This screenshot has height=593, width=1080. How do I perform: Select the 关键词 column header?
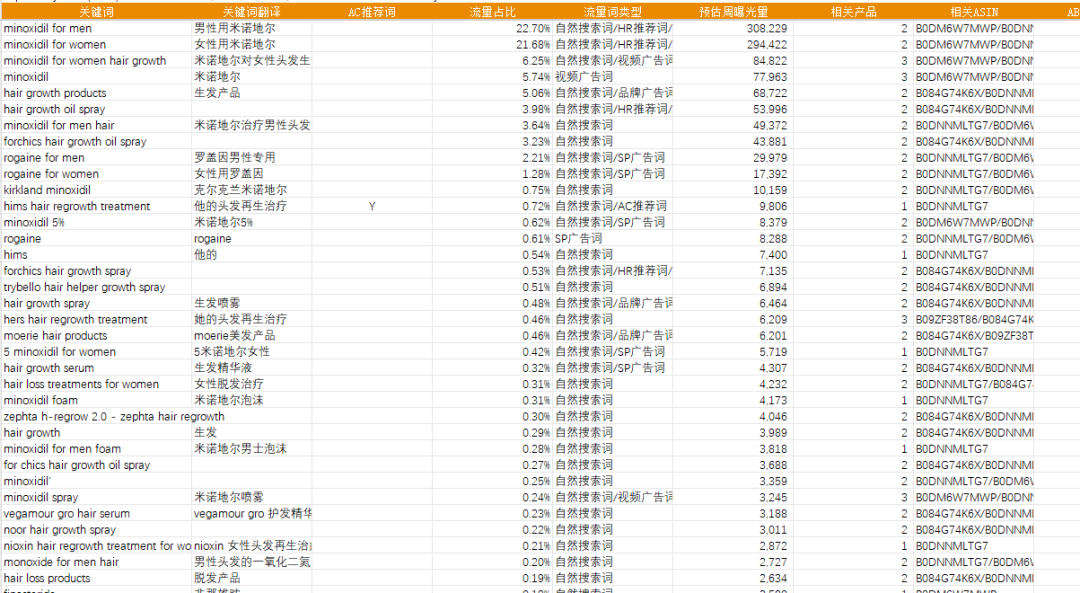coord(96,12)
